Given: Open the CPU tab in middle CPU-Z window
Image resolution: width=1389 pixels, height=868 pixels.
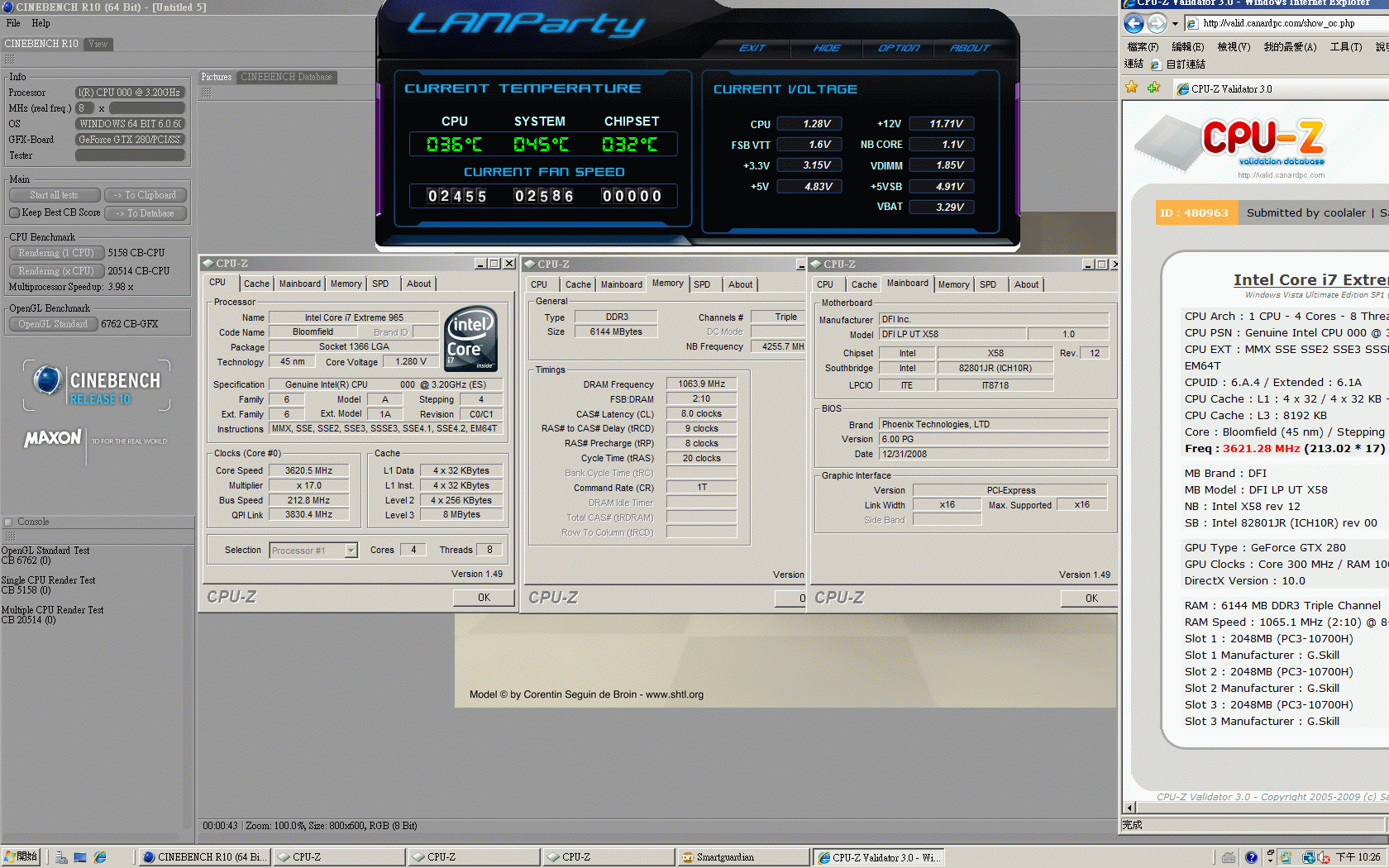Looking at the screenshot, I should (539, 284).
